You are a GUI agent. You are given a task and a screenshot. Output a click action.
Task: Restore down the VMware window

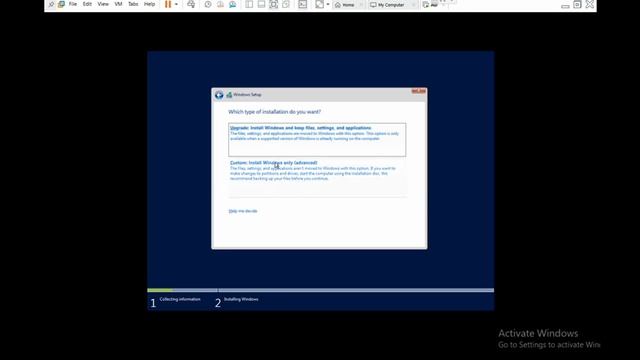click(577, 4)
